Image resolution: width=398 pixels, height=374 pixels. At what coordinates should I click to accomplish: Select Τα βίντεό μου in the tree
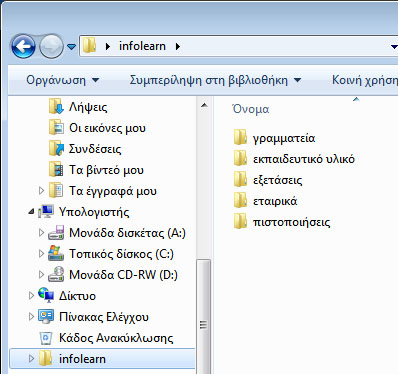tap(106, 170)
